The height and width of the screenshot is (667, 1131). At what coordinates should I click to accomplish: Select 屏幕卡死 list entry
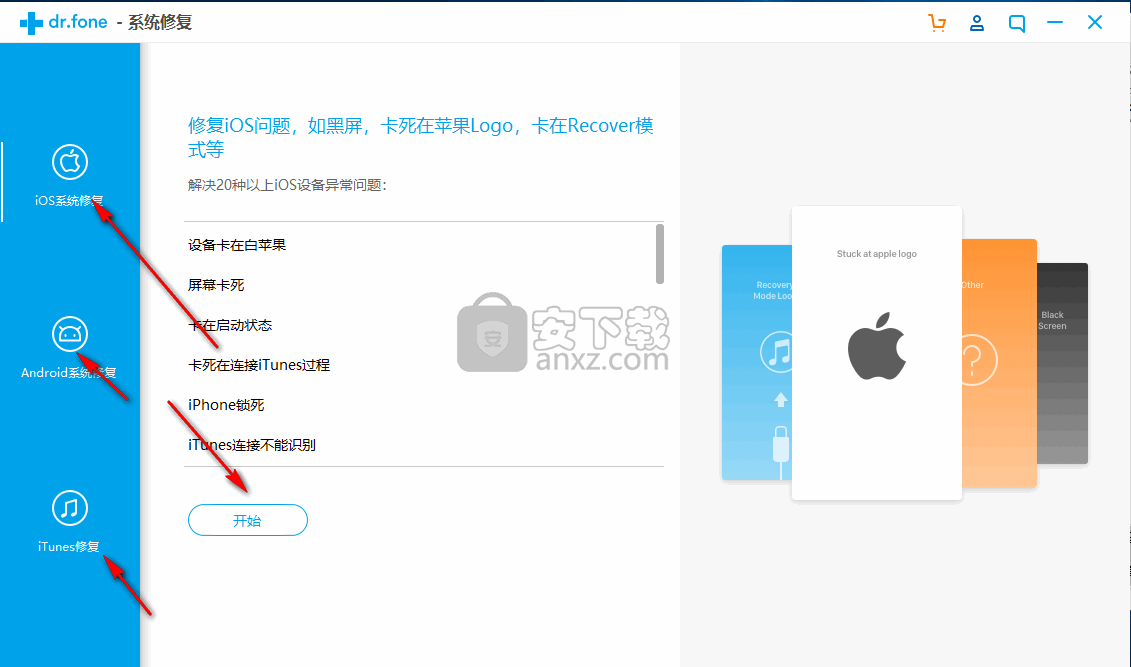click(x=216, y=285)
